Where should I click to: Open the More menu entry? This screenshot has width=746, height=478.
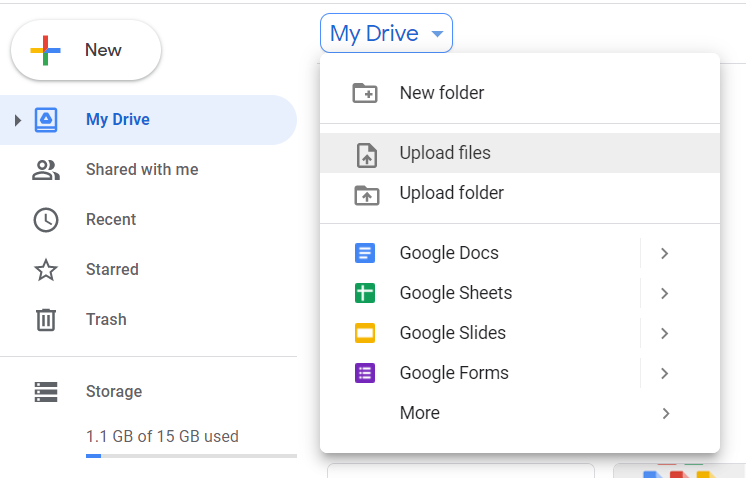tap(520, 413)
